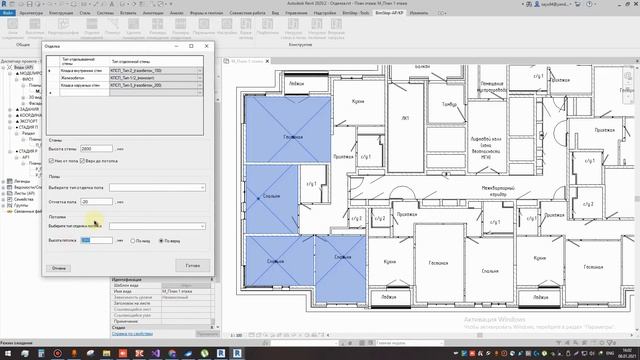640x360 pixels.
Task: Click the navigation wheel in drawing view
Action: (x=628, y=76)
